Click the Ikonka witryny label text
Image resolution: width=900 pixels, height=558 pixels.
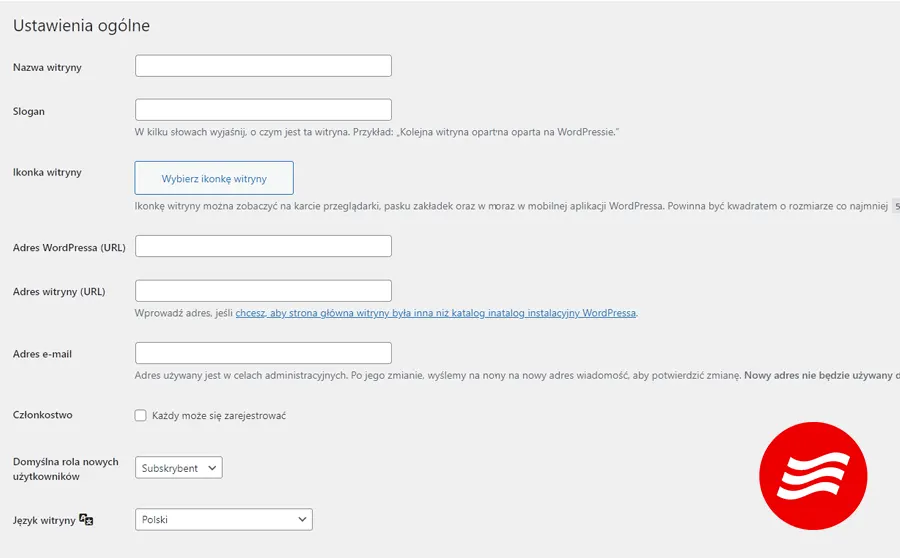tap(47, 172)
